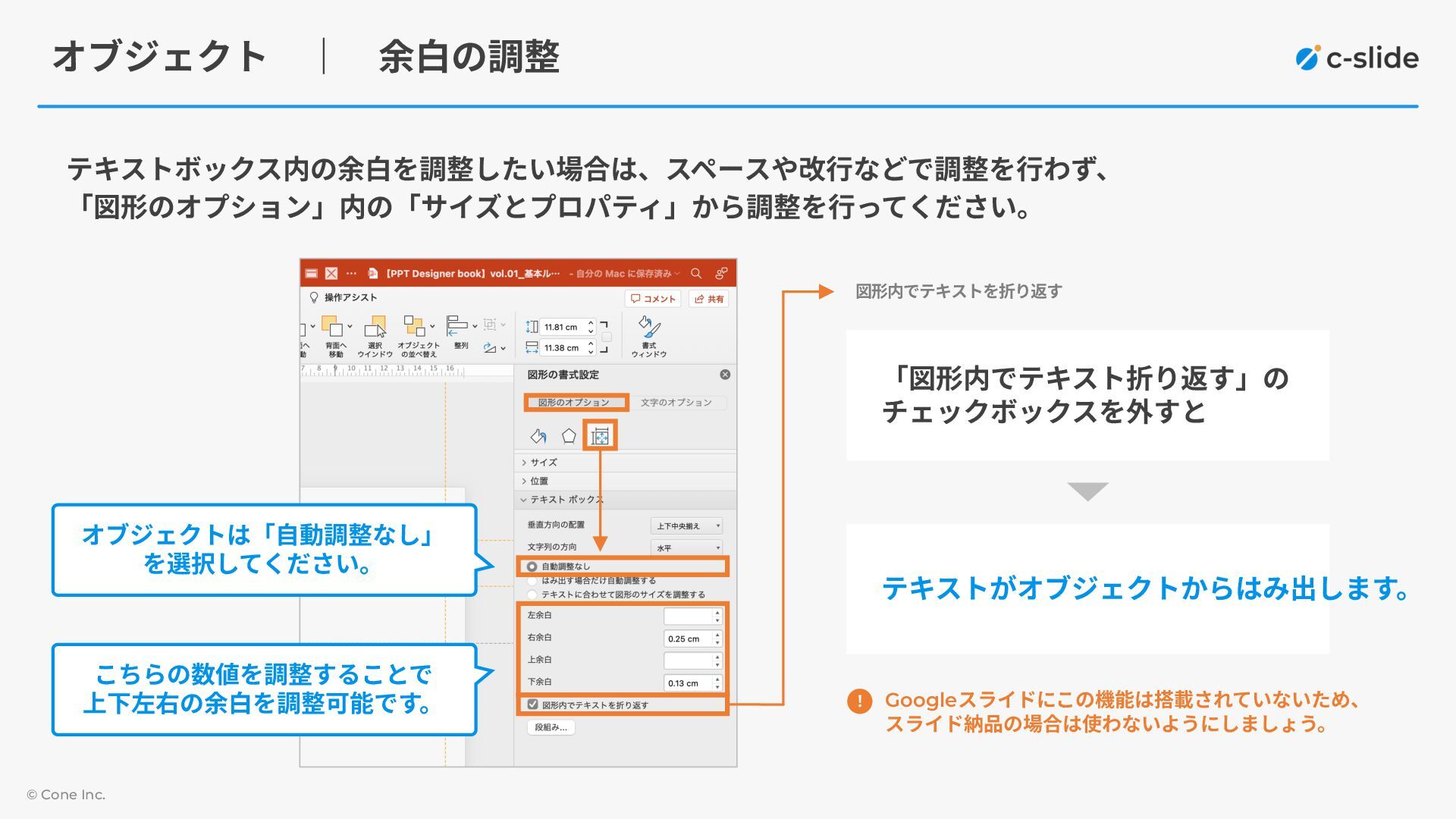Click the Fill & Line paint bucket icon

[x=538, y=436]
